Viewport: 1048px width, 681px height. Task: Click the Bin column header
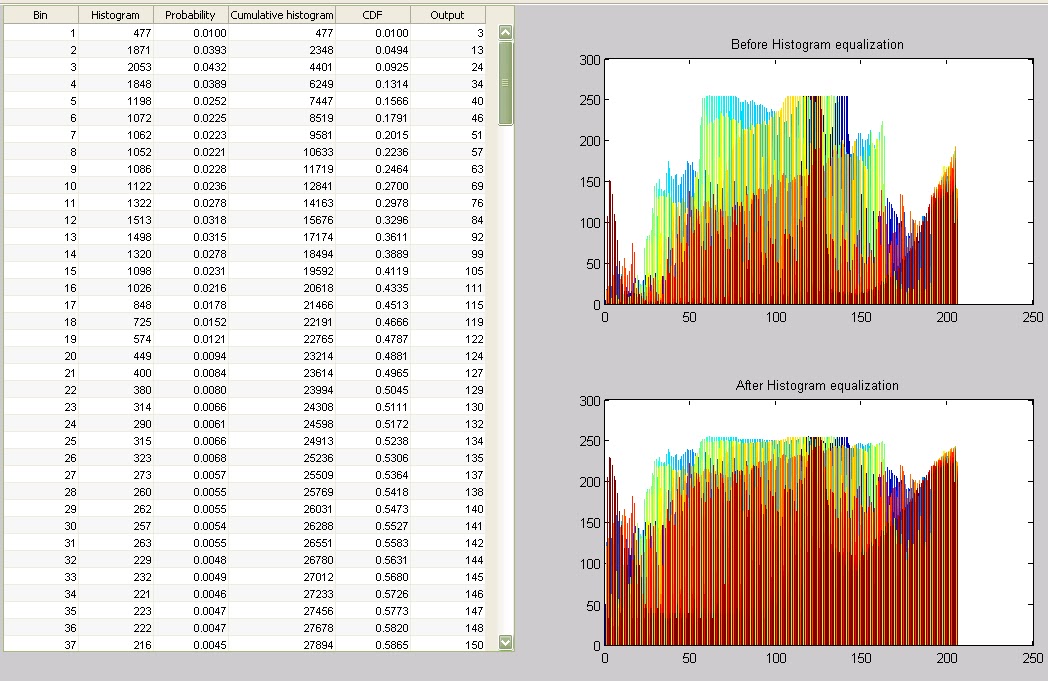pos(40,14)
